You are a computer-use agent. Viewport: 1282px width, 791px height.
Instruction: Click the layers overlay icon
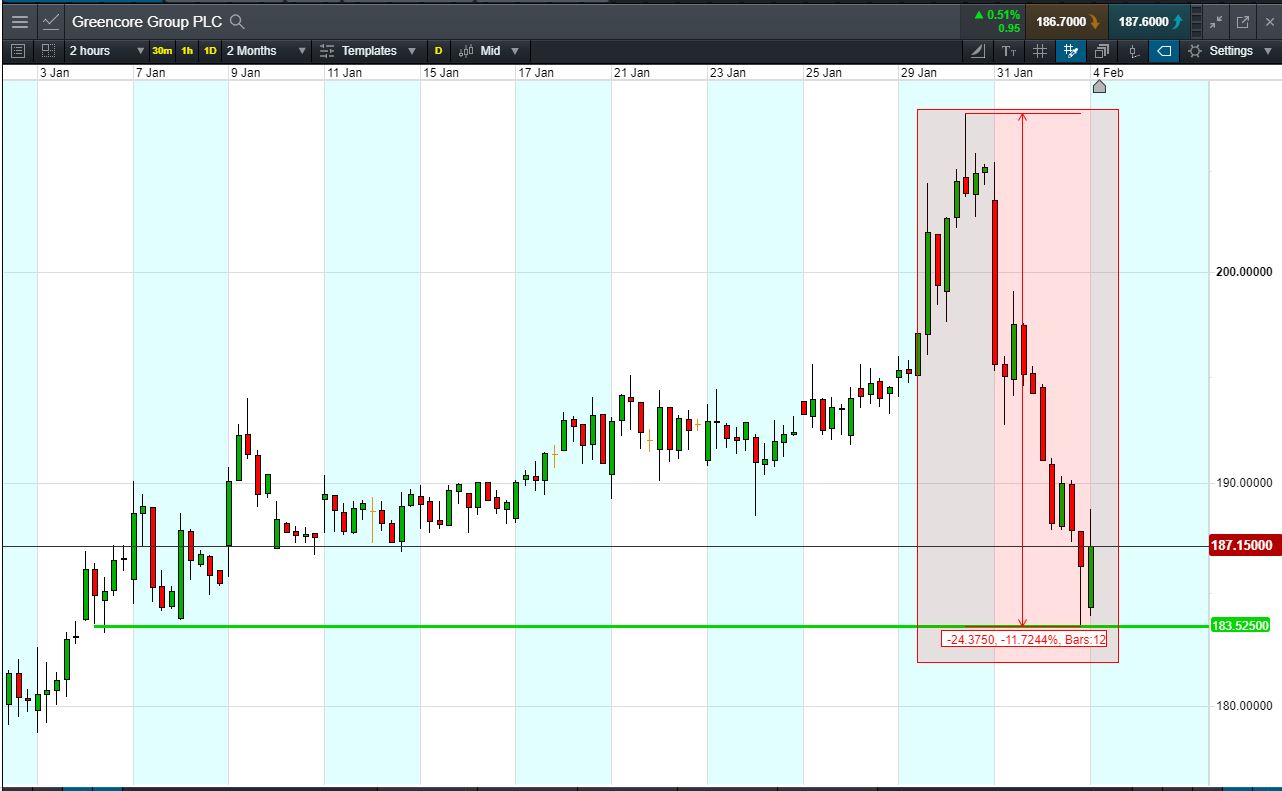click(1102, 51)
